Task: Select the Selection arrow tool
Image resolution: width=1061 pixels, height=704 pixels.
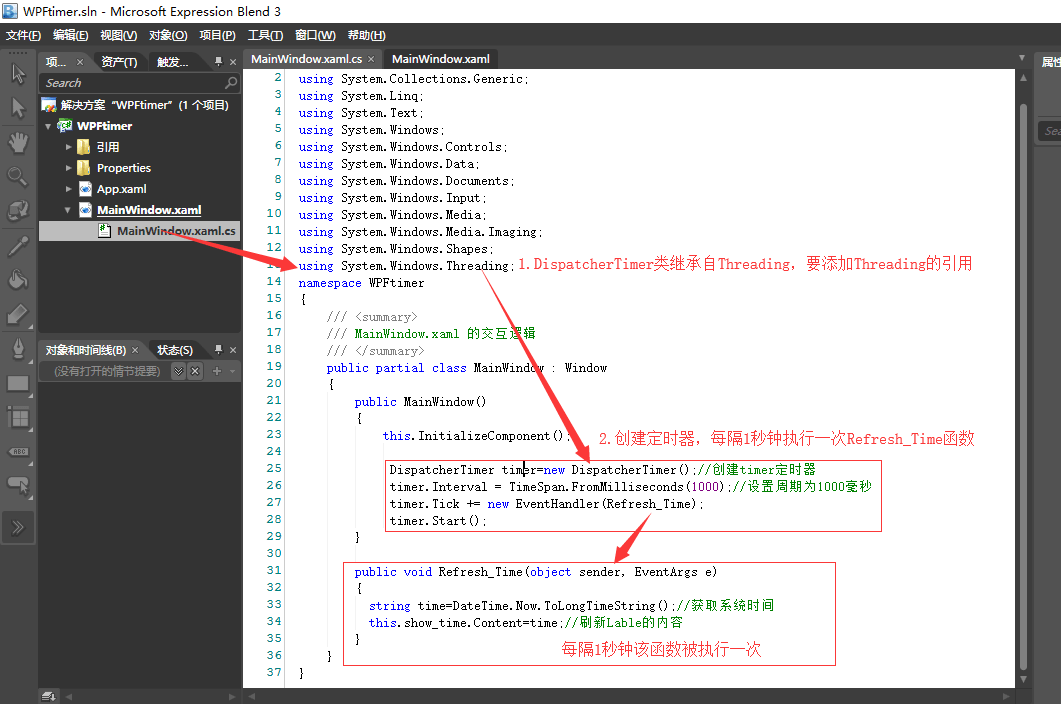Action: 18,73
